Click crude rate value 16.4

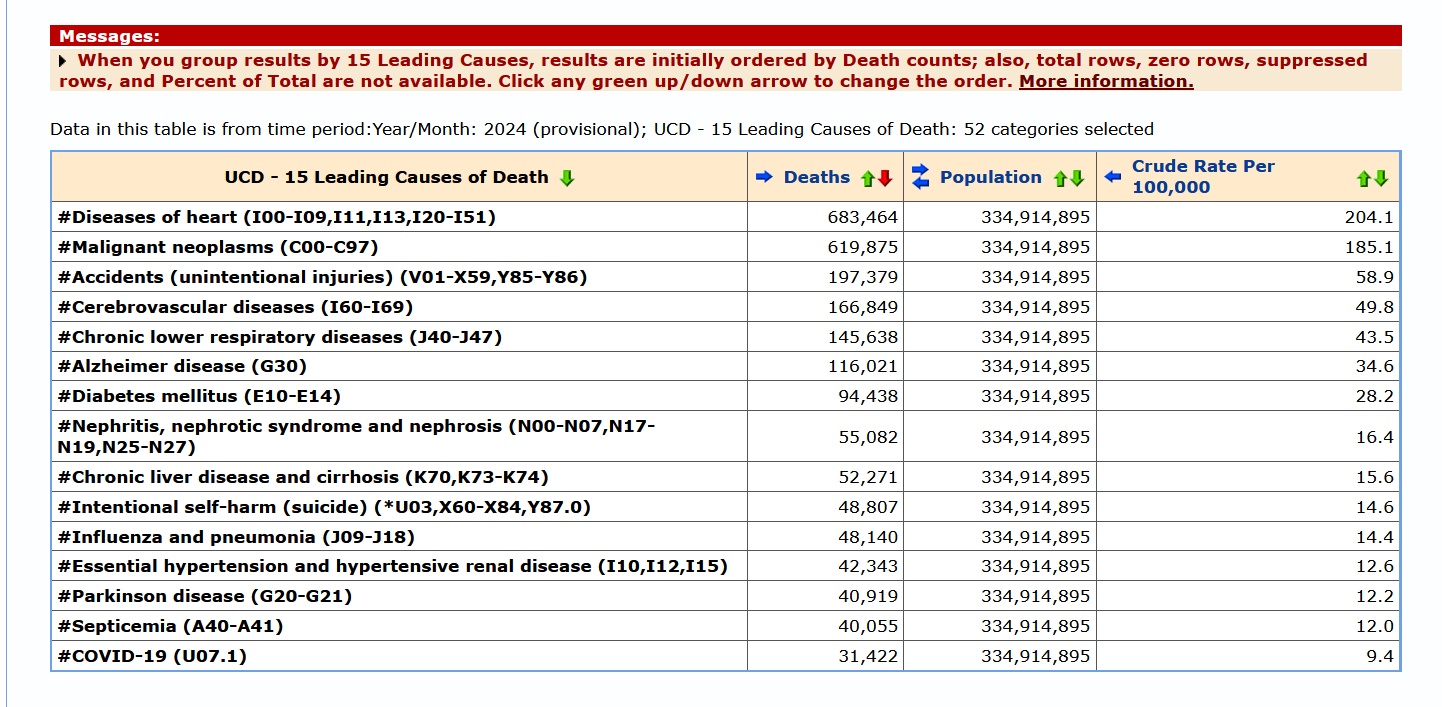click(x=1374, y=437)
